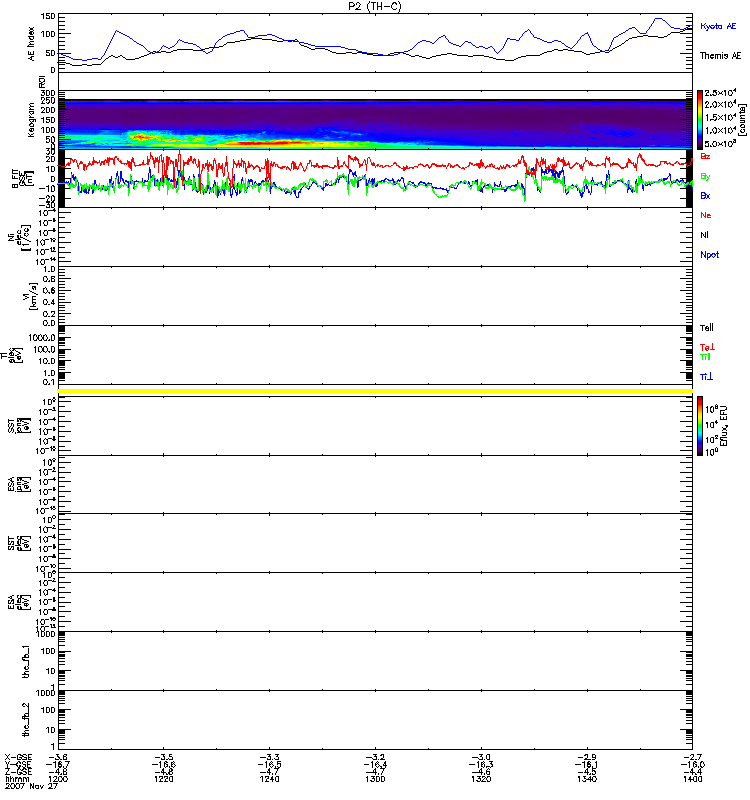This screenshot has height=800, width=750.
Task: Click the 5.0×10³ color bar value
Action: [720, 143]
